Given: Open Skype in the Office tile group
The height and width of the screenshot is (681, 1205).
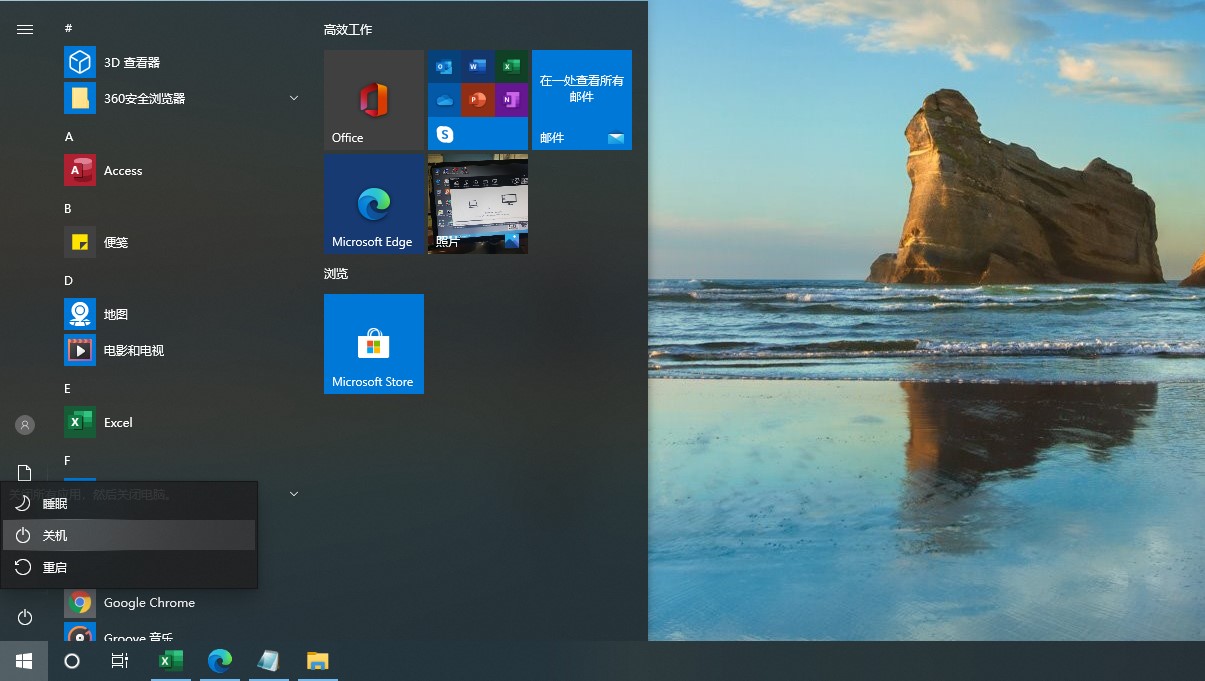Looking at the screenshot, I should point(444,133).
